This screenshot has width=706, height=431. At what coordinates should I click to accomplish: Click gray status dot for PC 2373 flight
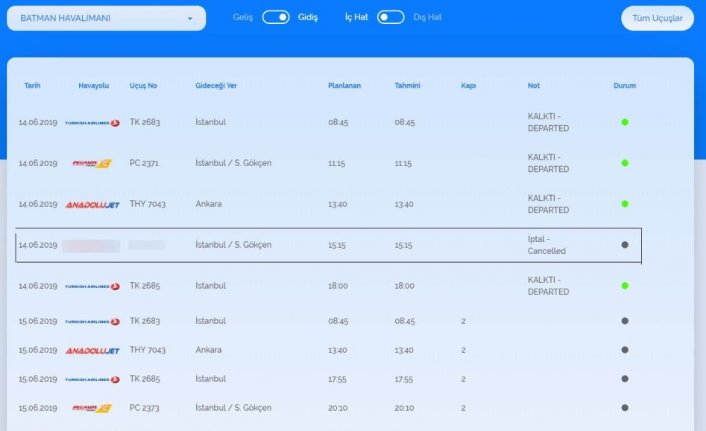coord(625,408)
